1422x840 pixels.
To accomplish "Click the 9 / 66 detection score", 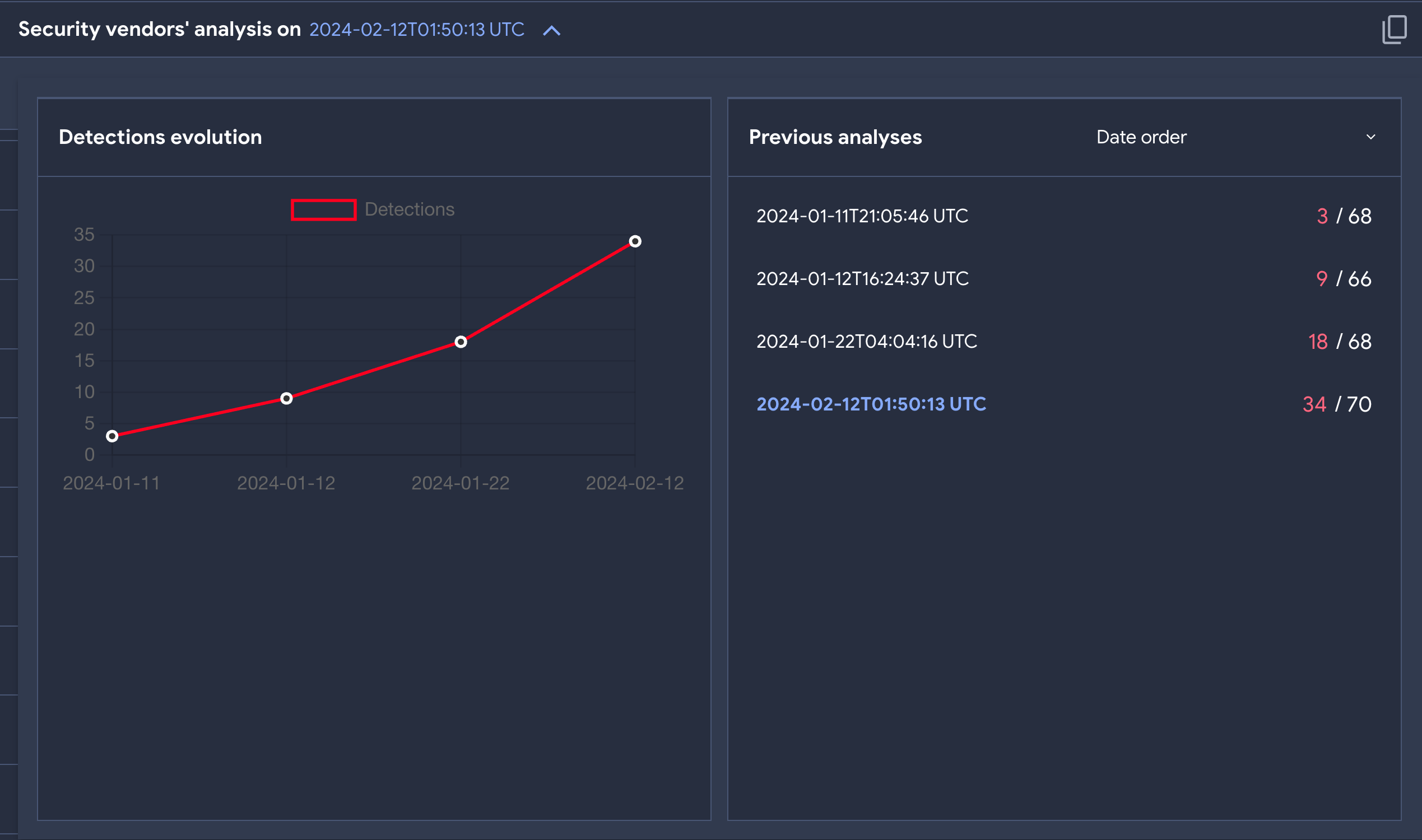I will [x=1344, y=278].
